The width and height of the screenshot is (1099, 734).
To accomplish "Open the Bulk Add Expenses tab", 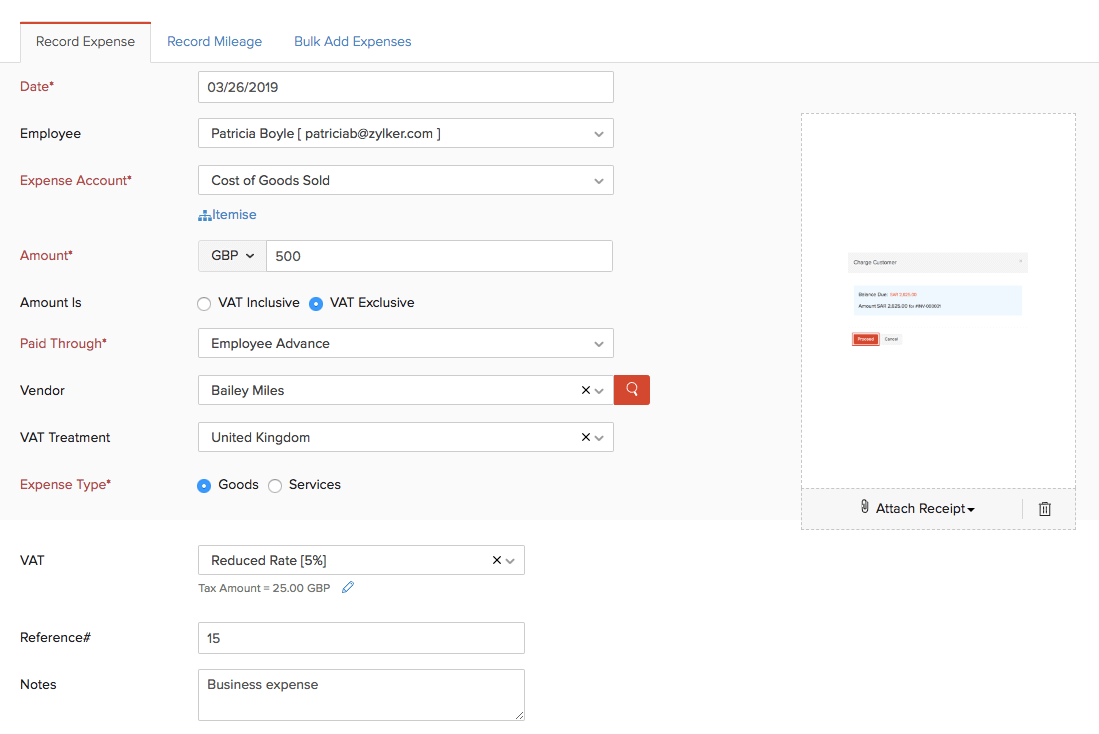I will point(352,42).
